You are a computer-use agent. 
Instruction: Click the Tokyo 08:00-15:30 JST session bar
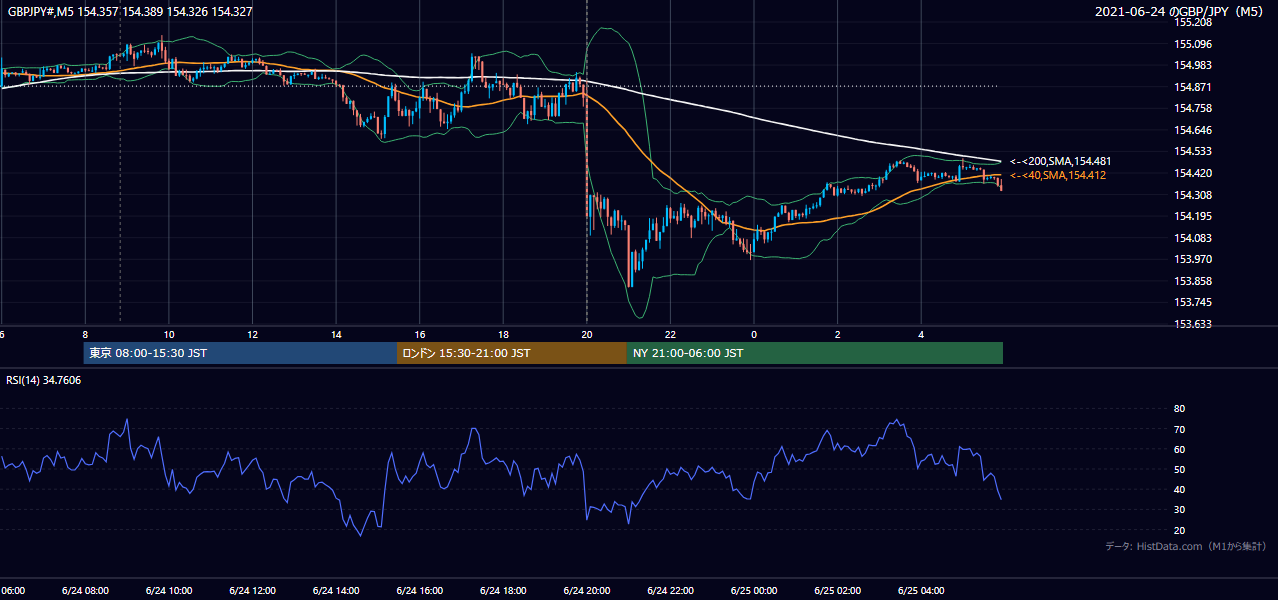240,353
